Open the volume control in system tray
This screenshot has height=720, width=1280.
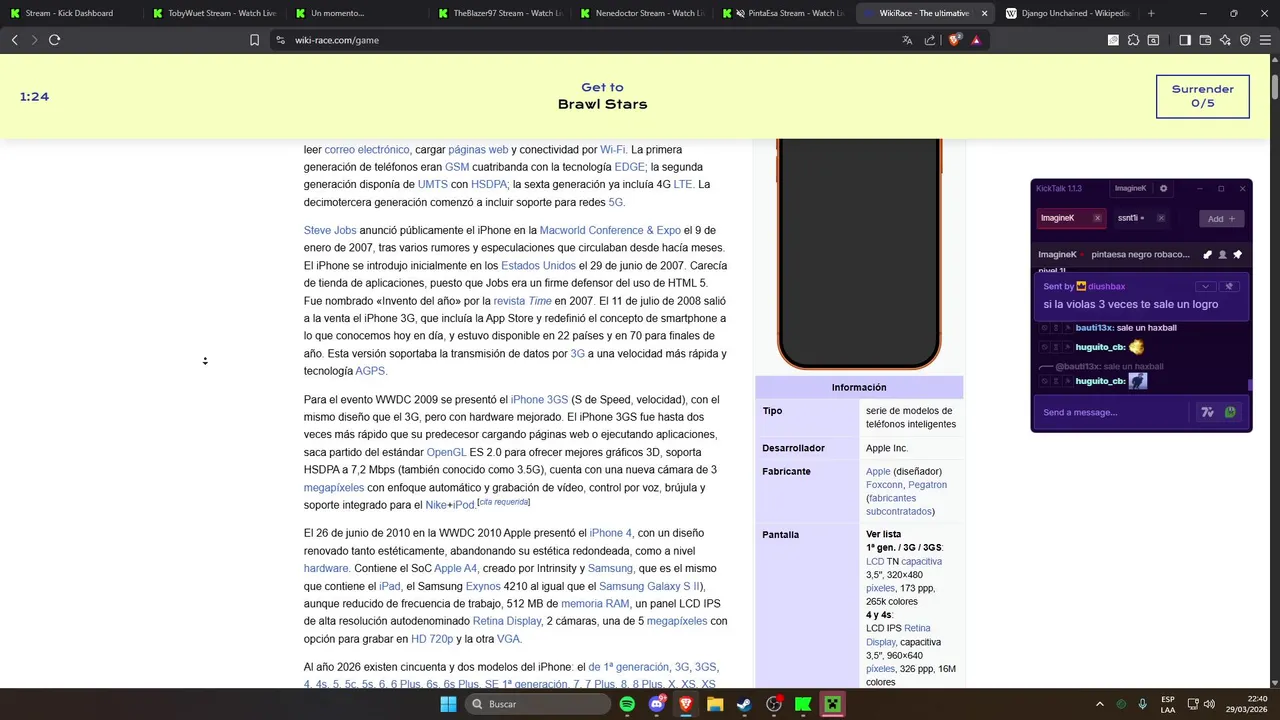pos(1209,704)
